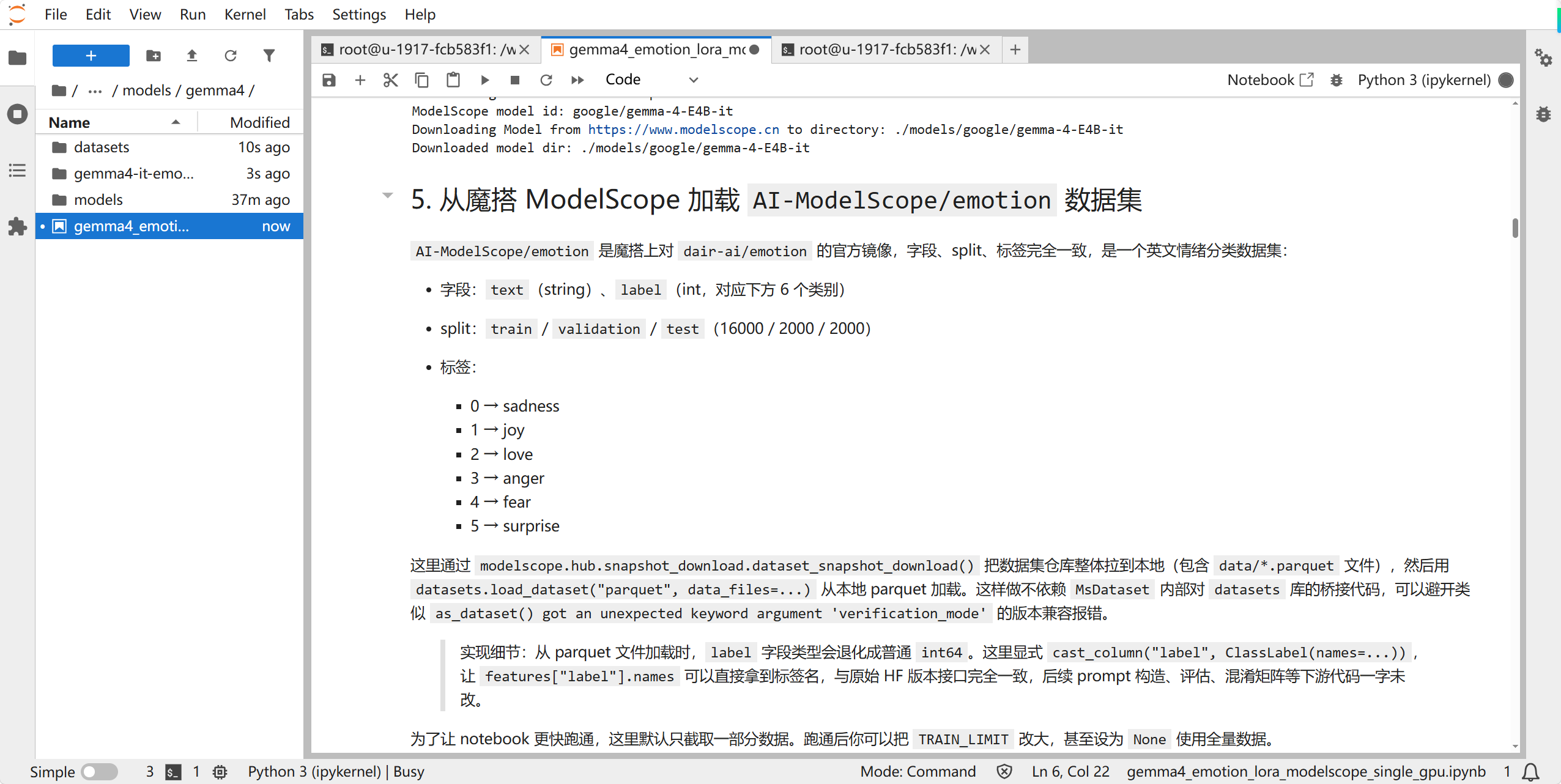Open the File Browser sidebar panel

tap(17, 58)
